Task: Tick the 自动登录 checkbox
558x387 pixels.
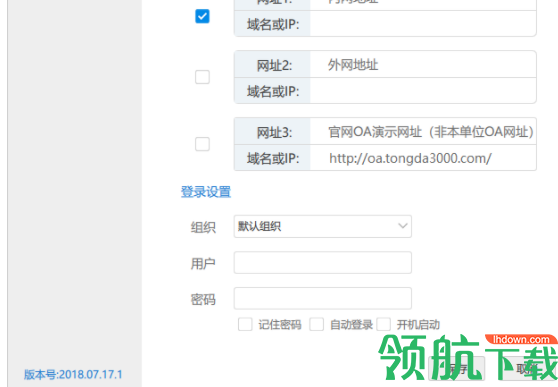Action: [316, 324]
